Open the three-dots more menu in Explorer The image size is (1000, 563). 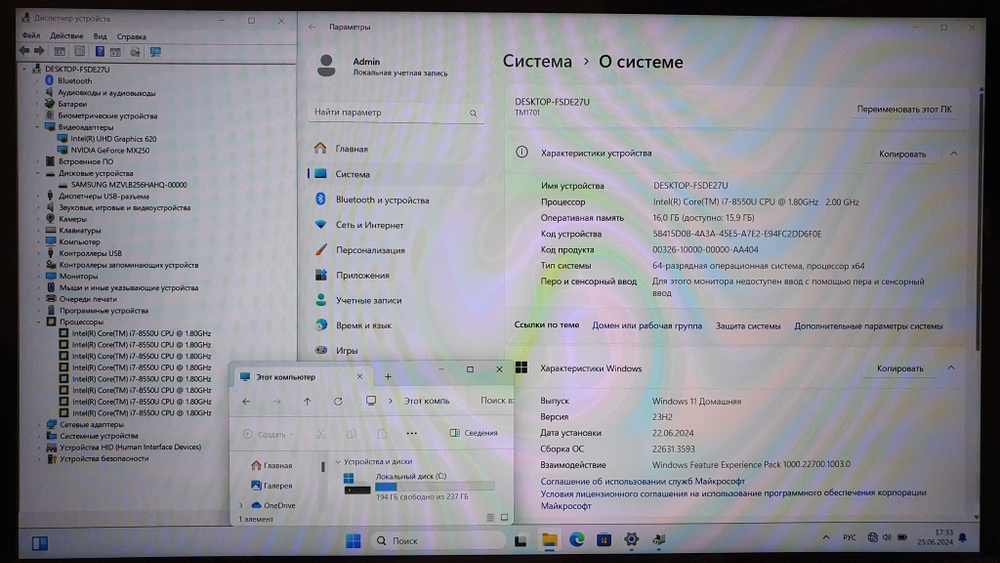(412, 434)
